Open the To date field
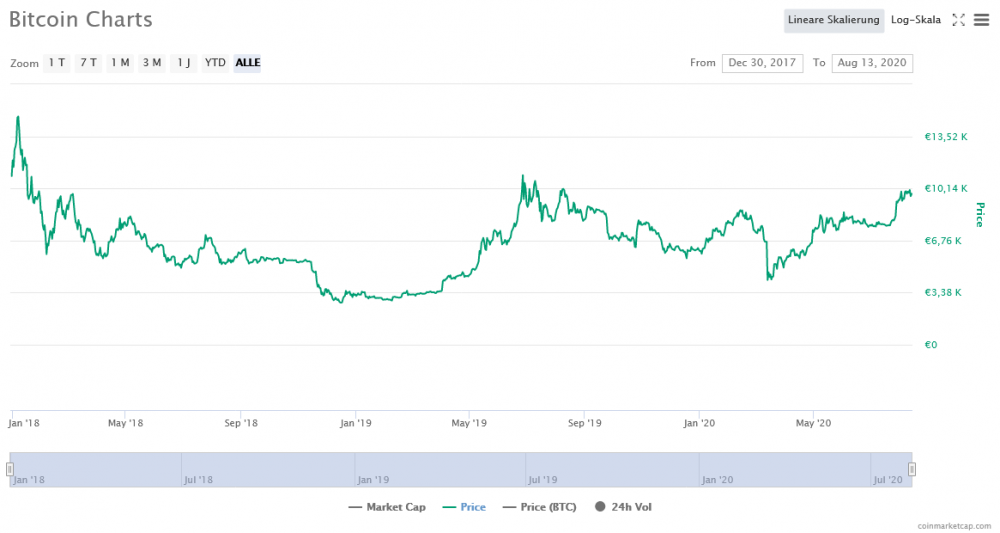The width and height of the screenshot is (1000, 533). (872, 62)
